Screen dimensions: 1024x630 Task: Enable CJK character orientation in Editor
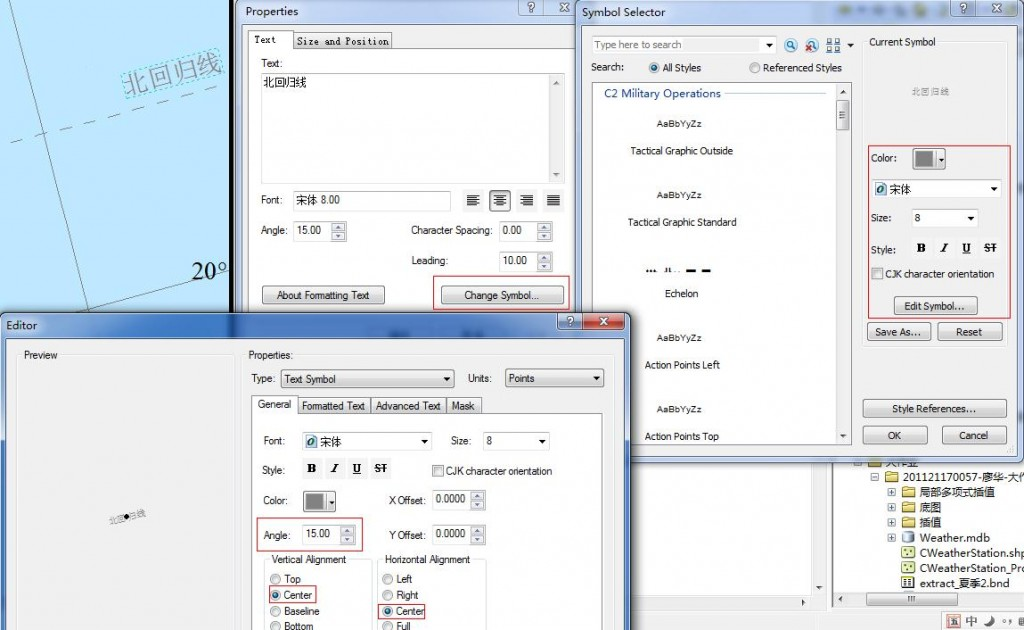(439, 471)
